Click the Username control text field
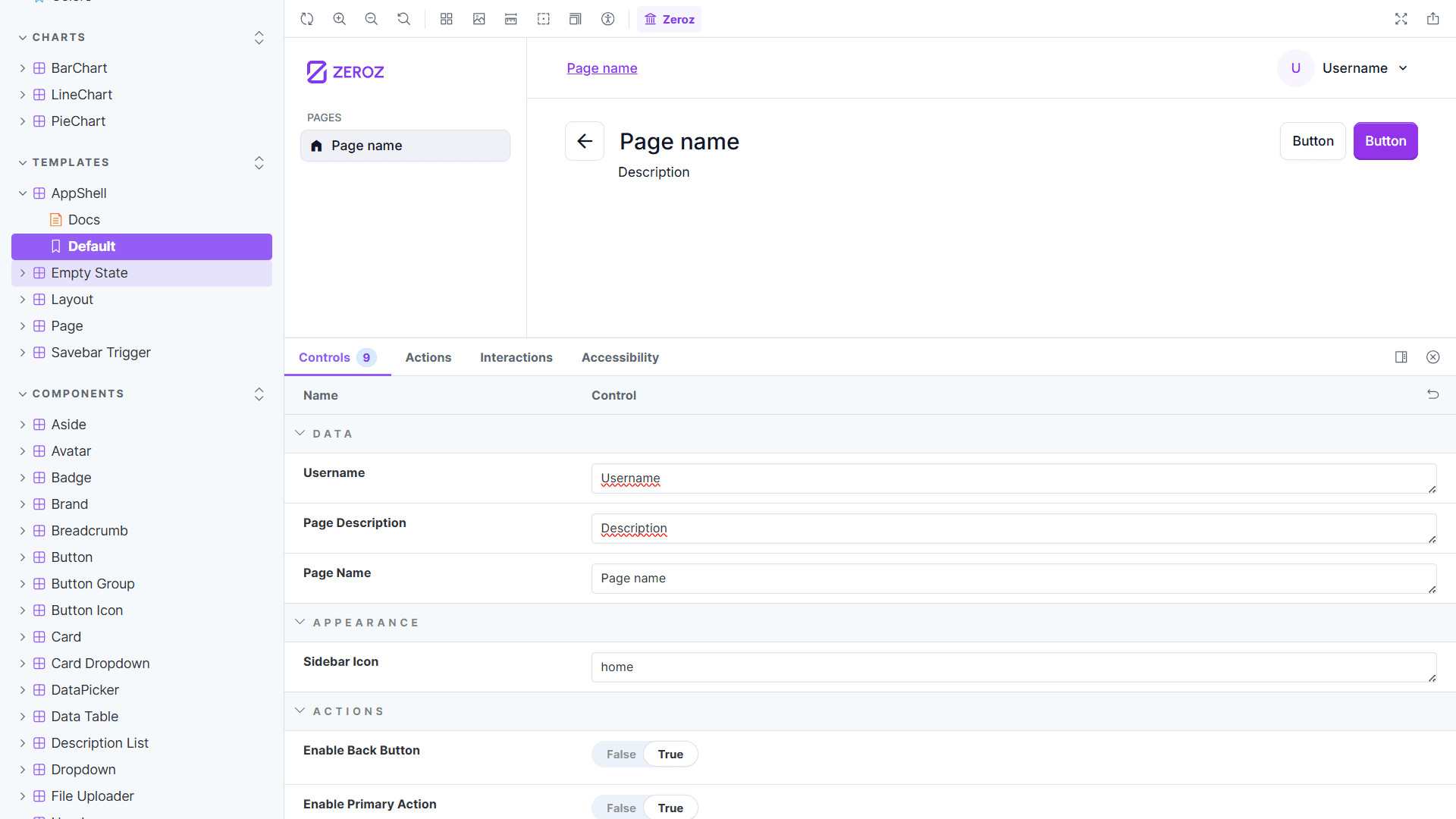The image size is (1456, 819). 1014,479
